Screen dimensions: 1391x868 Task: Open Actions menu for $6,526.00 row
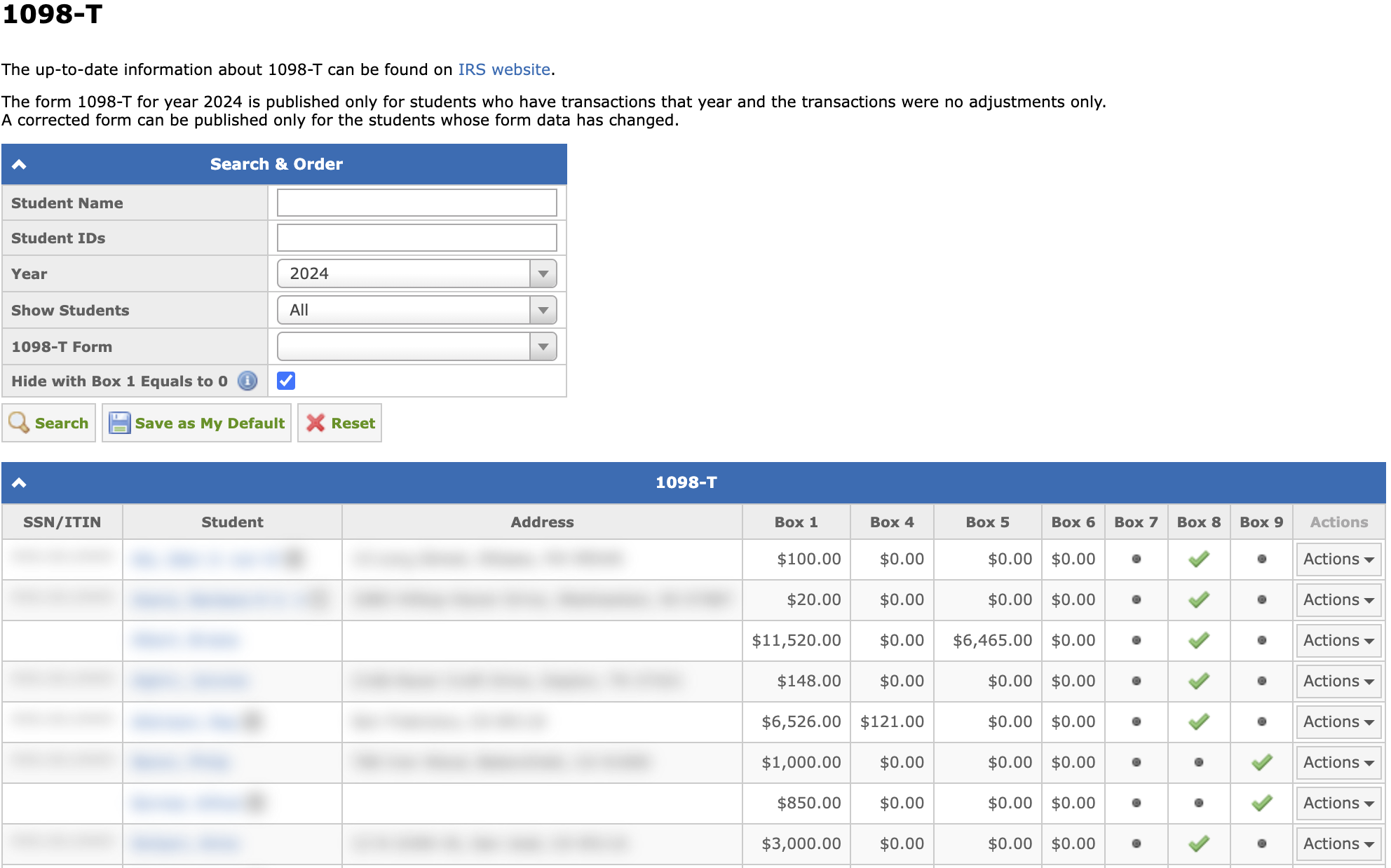[x=1338, y=721]
